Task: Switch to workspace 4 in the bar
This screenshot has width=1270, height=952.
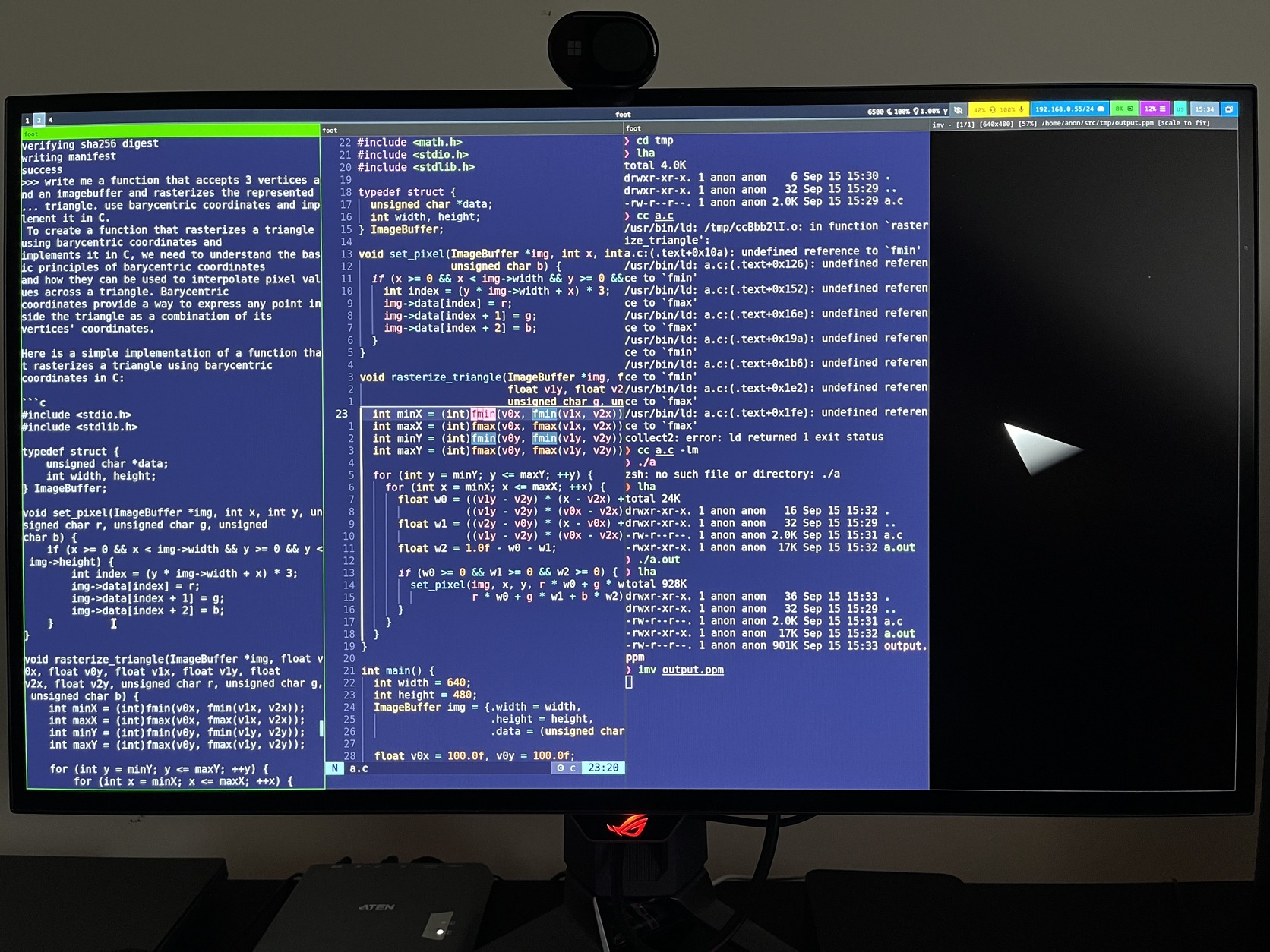Action: tap(51, 120)
